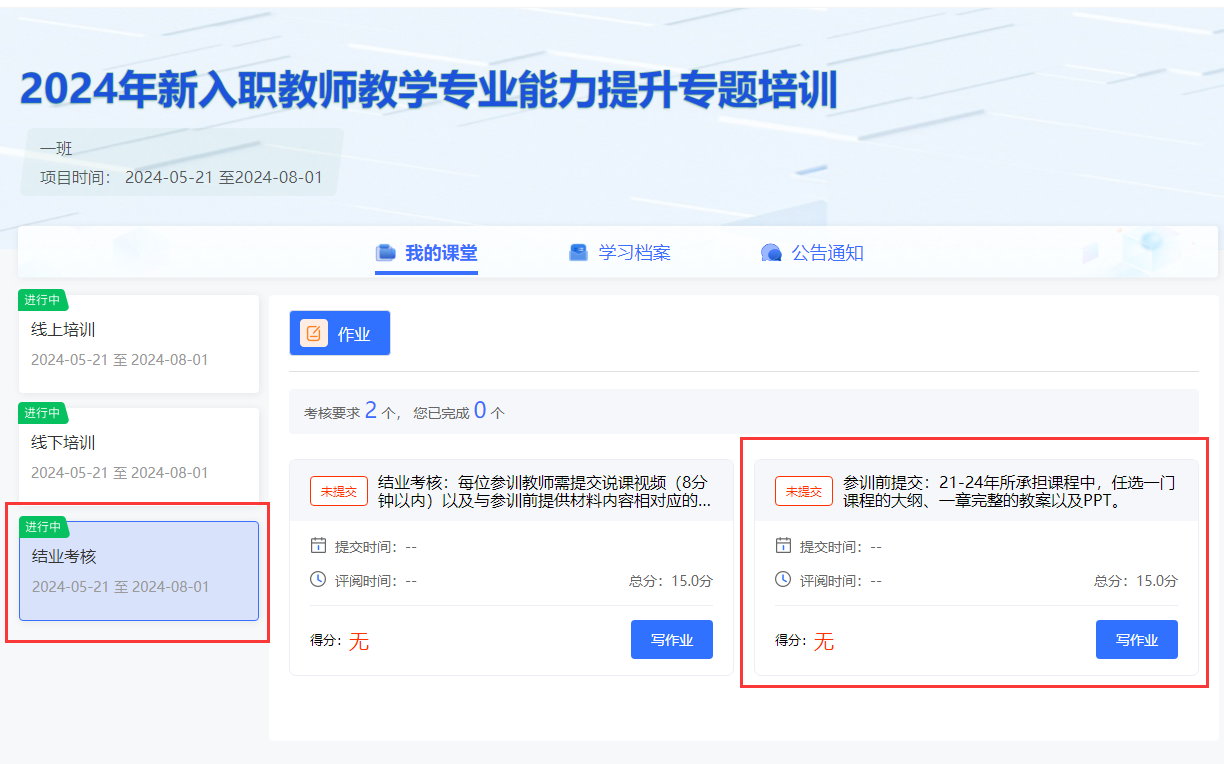The width and height of the screenshot is (1224, 764).
Task: Click 未提交 badge on 结业考核 assignment
Action: point(339,491)
